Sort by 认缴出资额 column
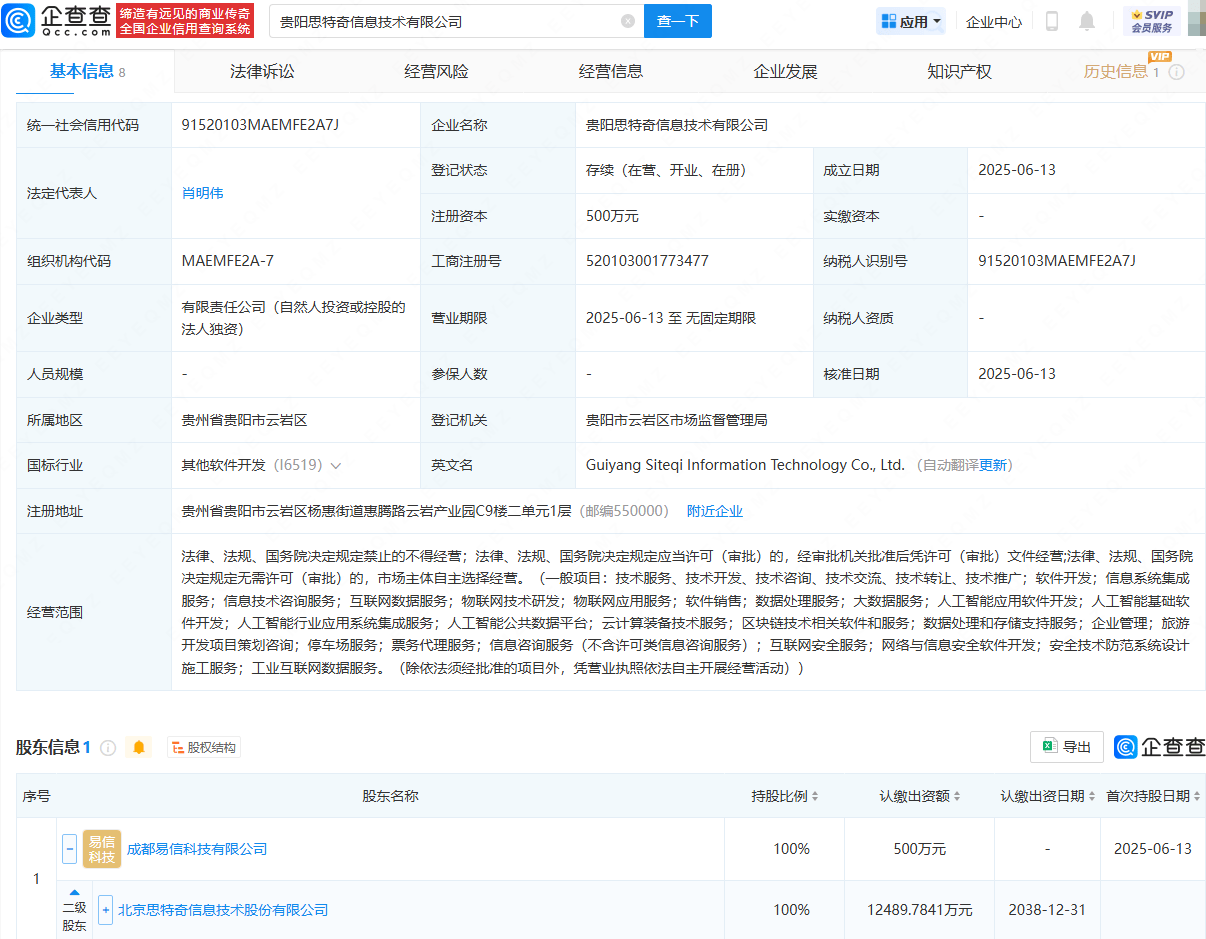1206x939 pixels. [956, 797]
